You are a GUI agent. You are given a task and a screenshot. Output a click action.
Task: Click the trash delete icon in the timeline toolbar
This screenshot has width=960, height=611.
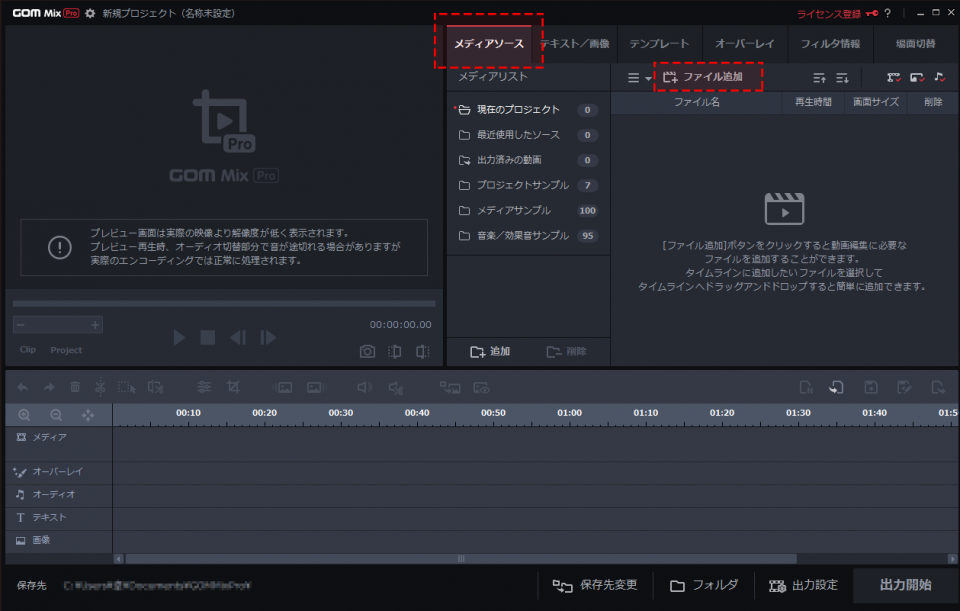75,387
